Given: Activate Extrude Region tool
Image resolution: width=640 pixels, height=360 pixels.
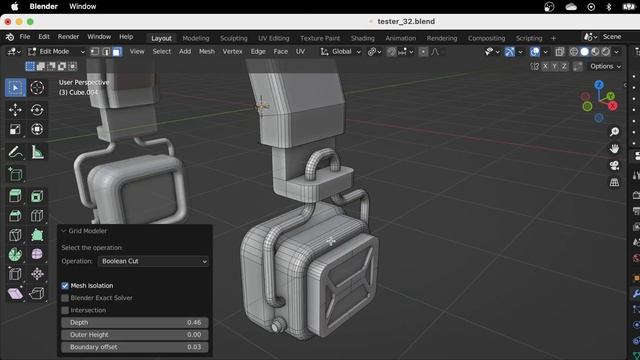Looking at the screenshot, I should pyautogui.click(x=16, y=196).
